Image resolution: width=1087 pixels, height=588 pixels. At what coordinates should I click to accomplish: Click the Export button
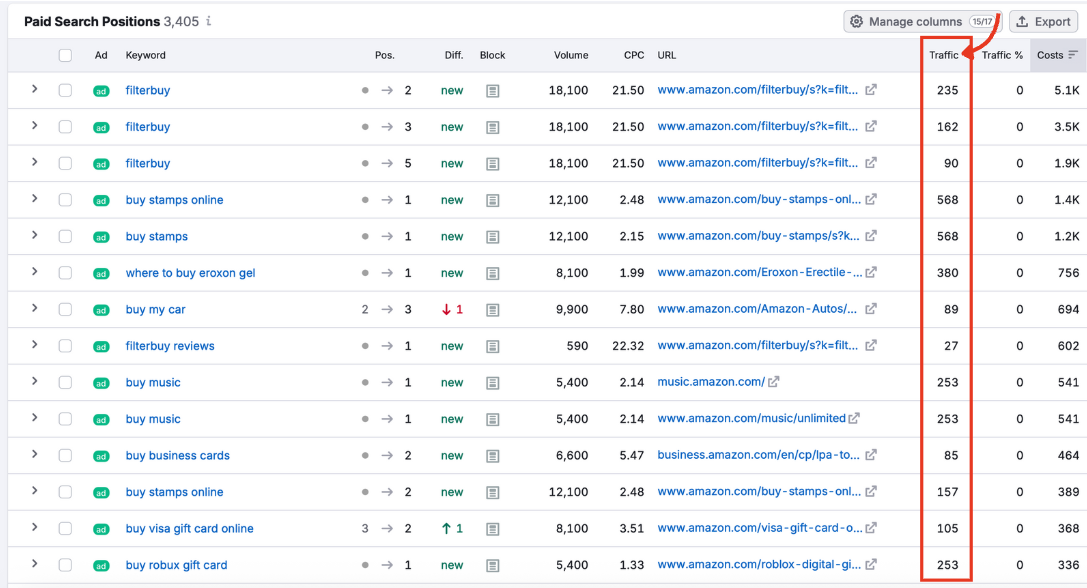[x=1043, y=21]
